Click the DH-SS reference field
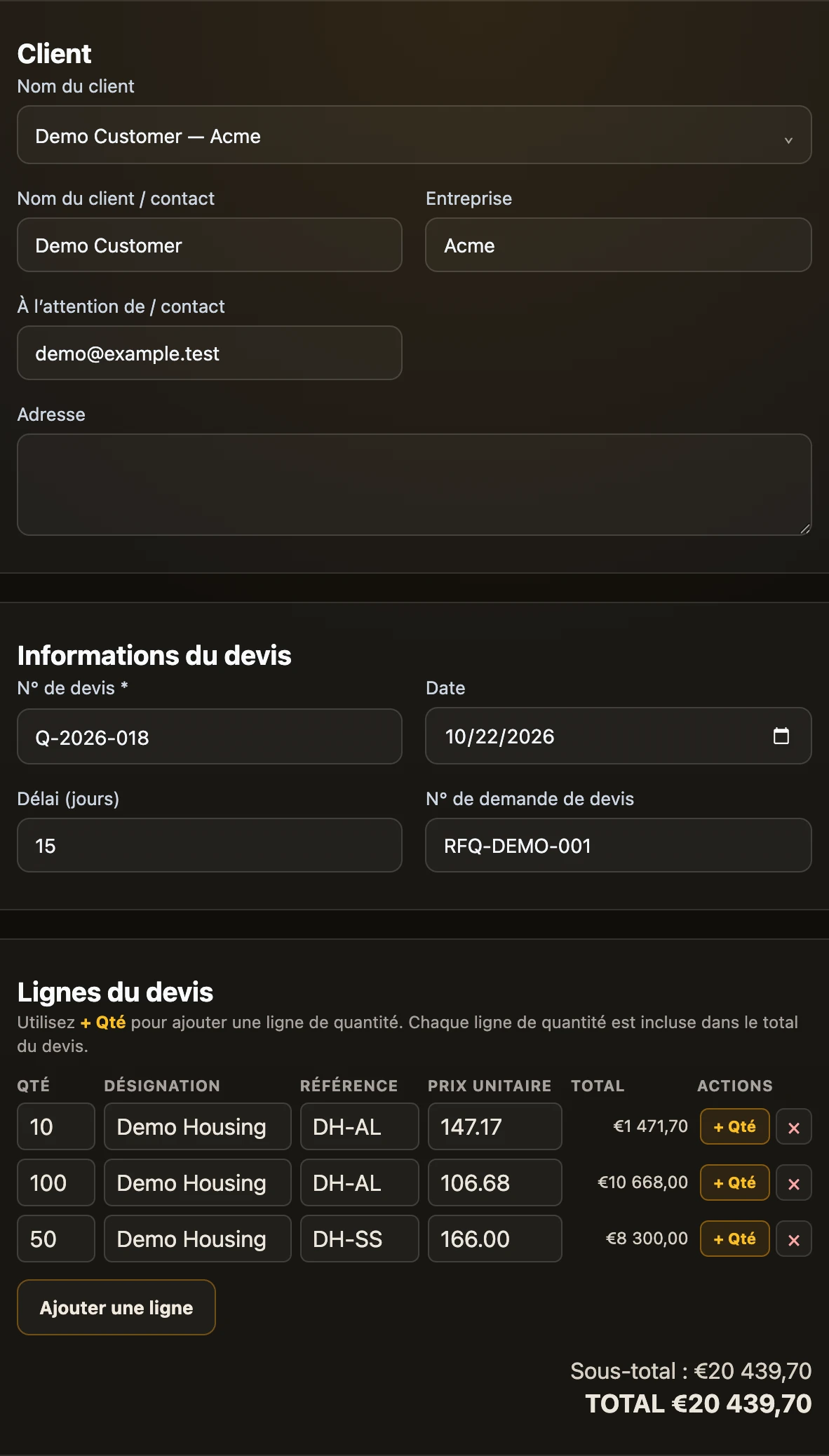Viewport: 829px width, 1456px height. [360, 1239]
